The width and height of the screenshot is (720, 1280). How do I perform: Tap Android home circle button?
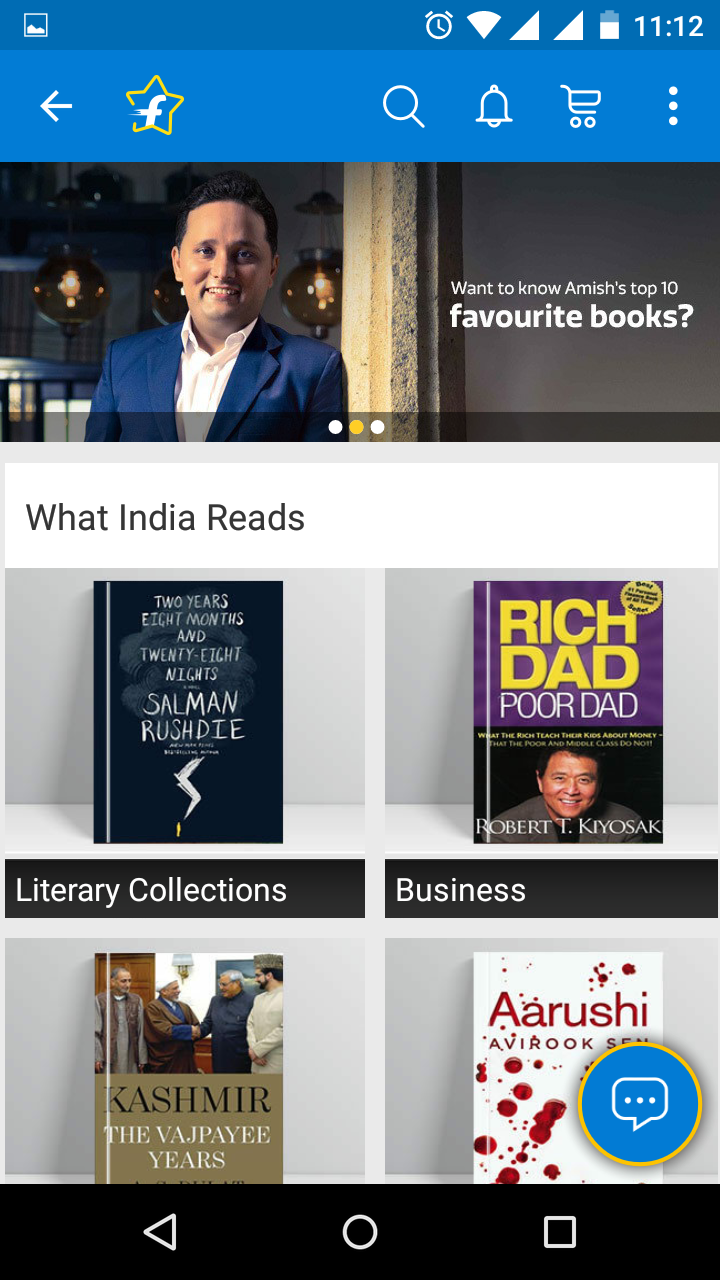[360, 1232]
